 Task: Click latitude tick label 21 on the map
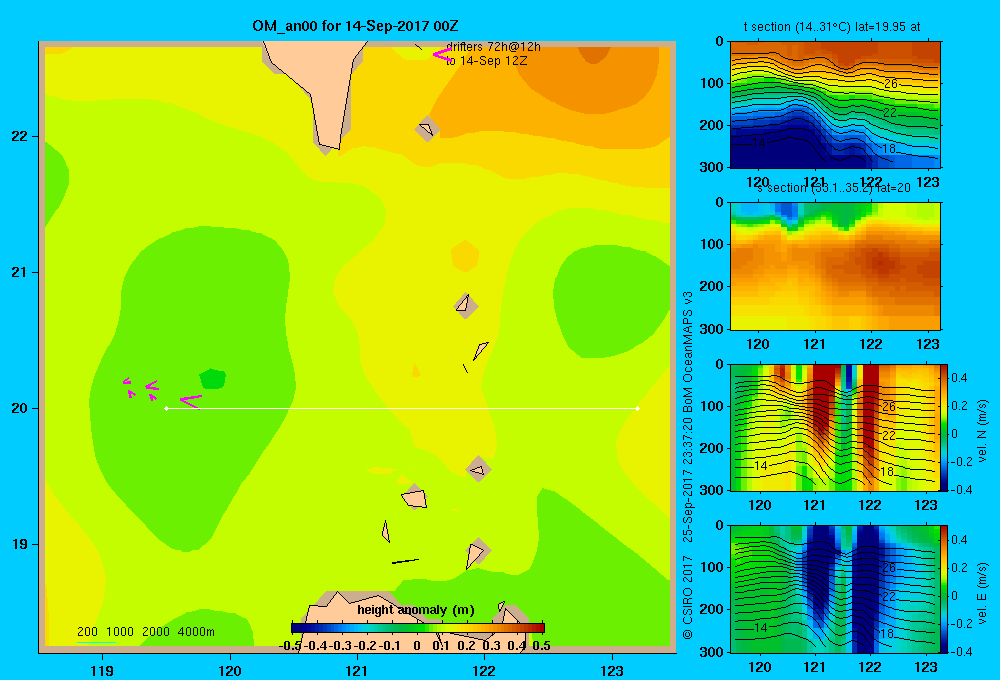click(20, 272)
